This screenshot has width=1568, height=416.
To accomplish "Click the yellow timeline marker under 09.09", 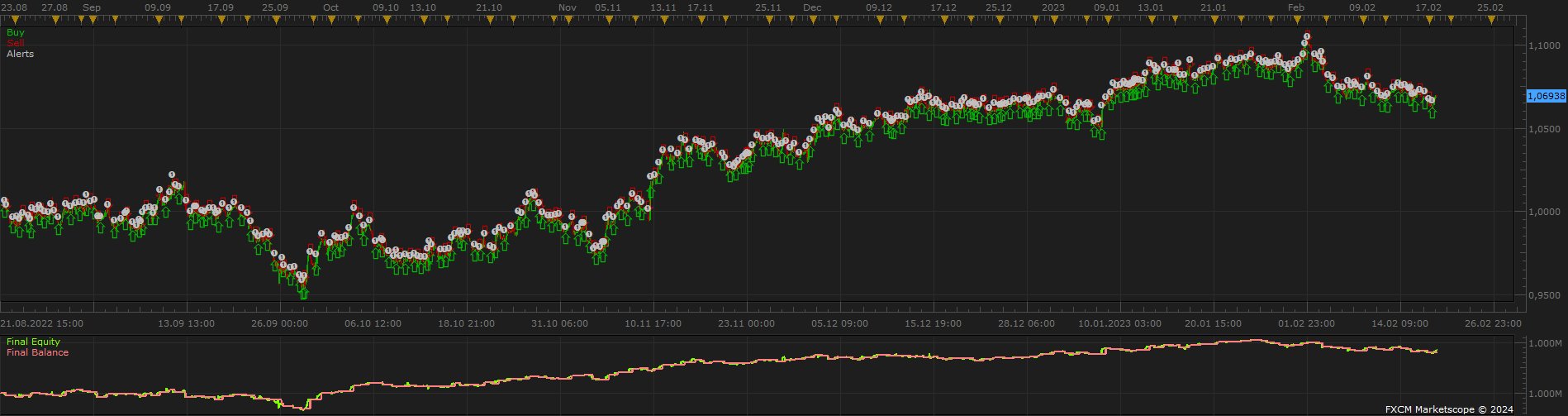I will pos(158,19).
